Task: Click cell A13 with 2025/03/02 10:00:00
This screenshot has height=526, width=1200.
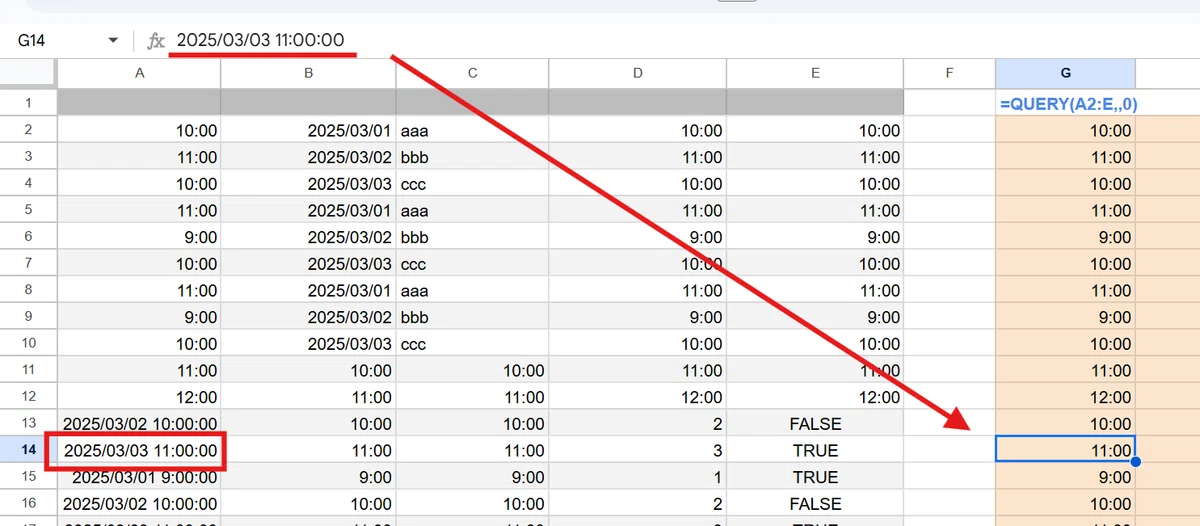Action: pyautogui.click(x=139, y=424)
